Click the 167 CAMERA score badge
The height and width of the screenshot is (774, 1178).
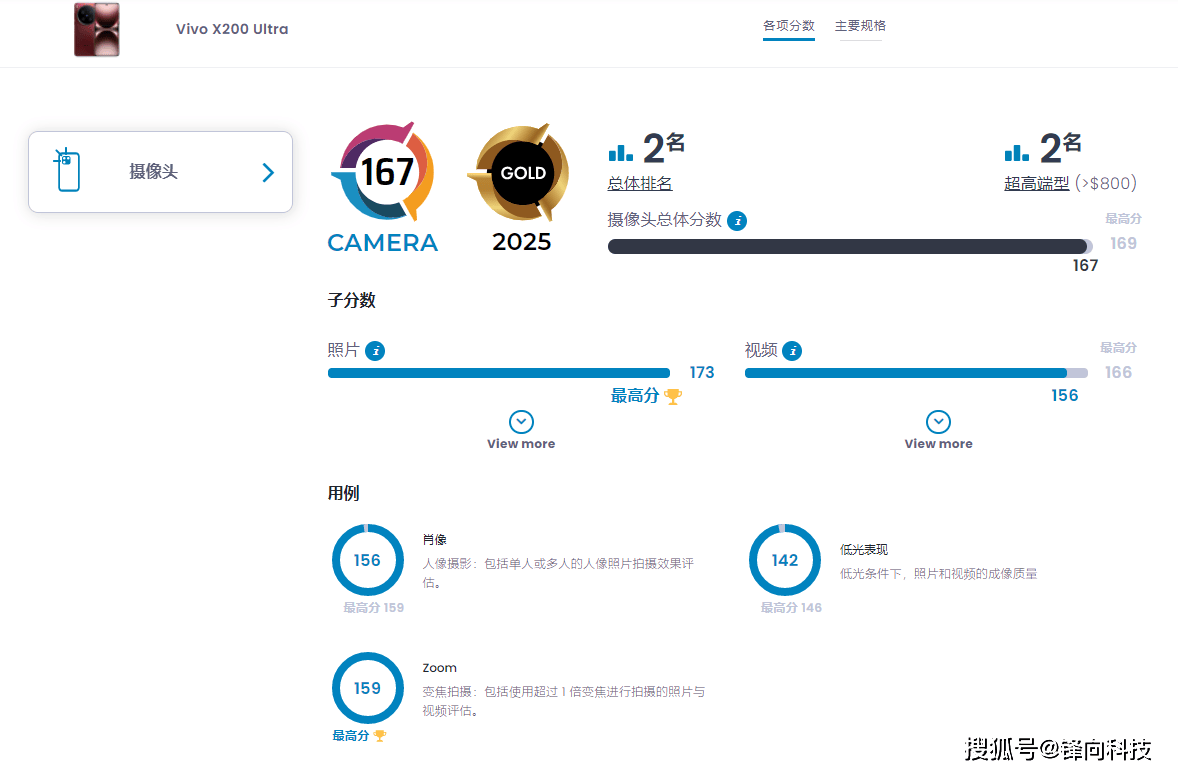(x=383, y=188)
